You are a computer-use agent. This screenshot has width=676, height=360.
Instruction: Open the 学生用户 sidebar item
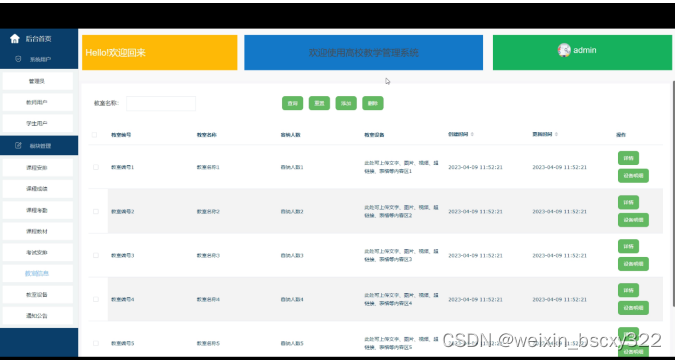tap(38, 124)
